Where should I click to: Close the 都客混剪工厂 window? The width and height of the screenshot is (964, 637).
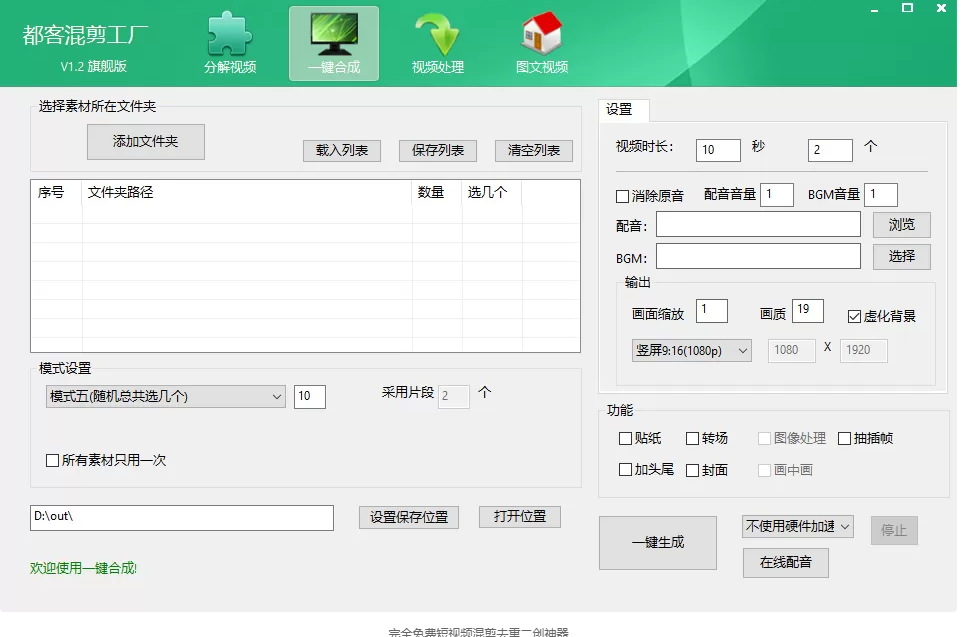click(x=941, y=8)
